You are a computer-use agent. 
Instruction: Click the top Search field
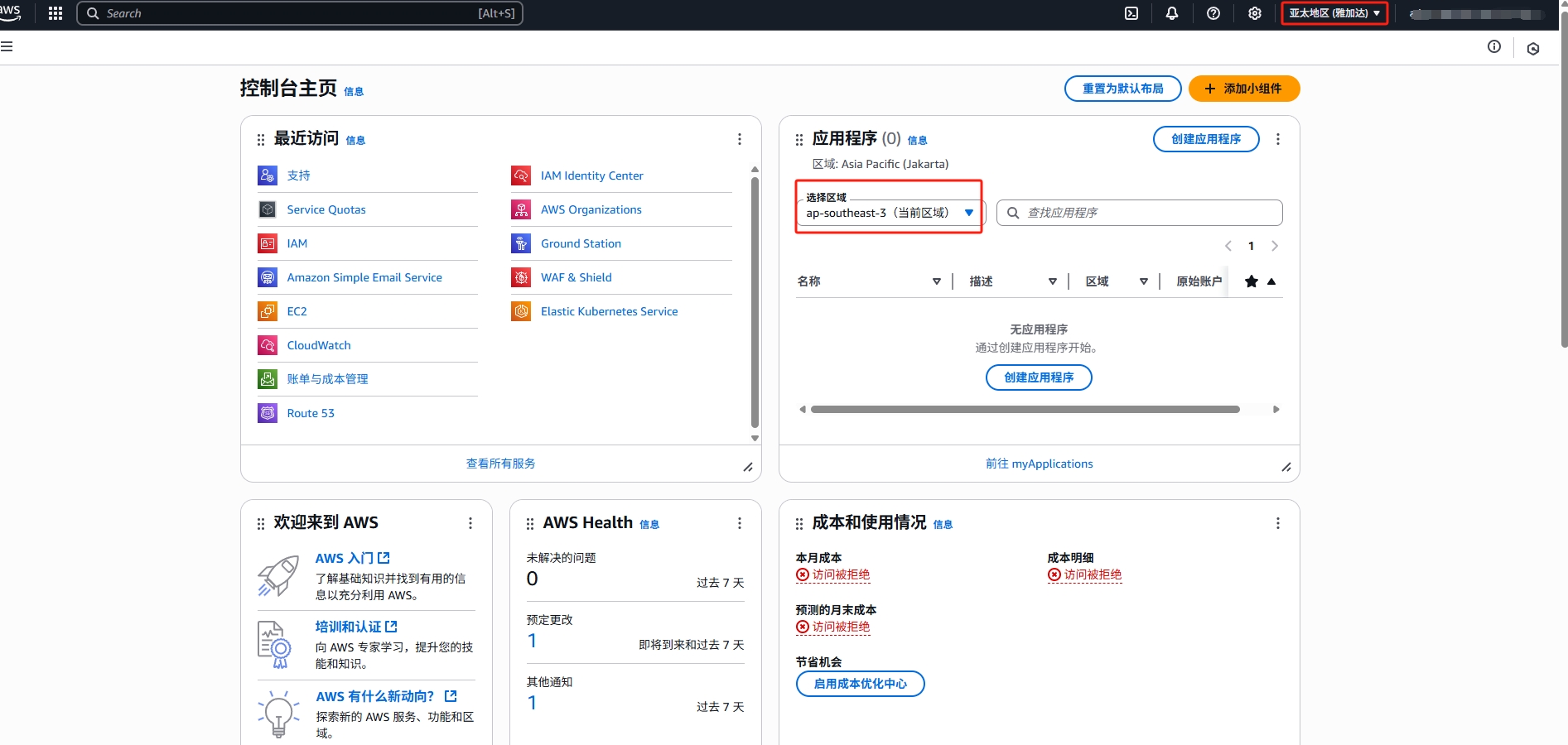point(300,13)
